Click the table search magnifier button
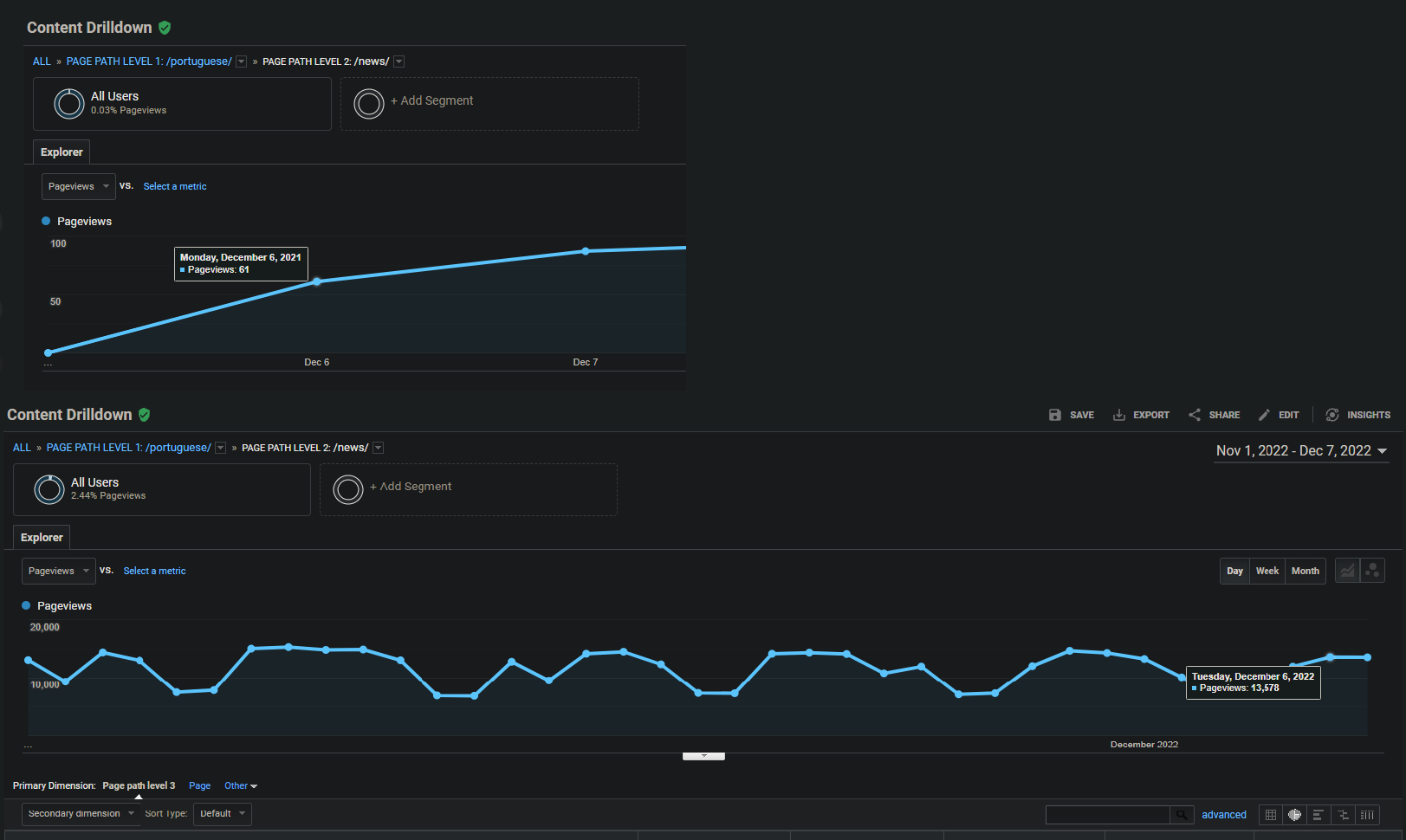The width and height of the screenshot is (1406, 840). (x=1182, y=815)
